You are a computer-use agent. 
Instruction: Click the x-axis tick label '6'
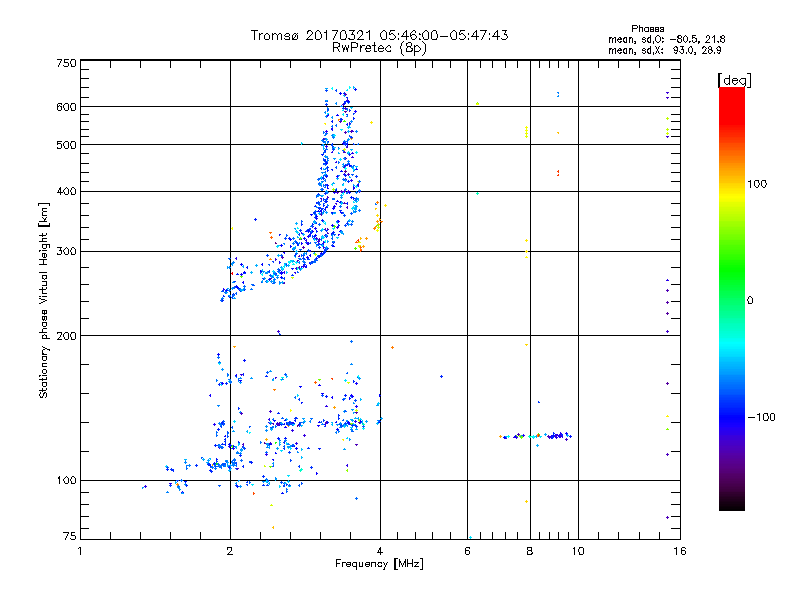pos(467,551)
